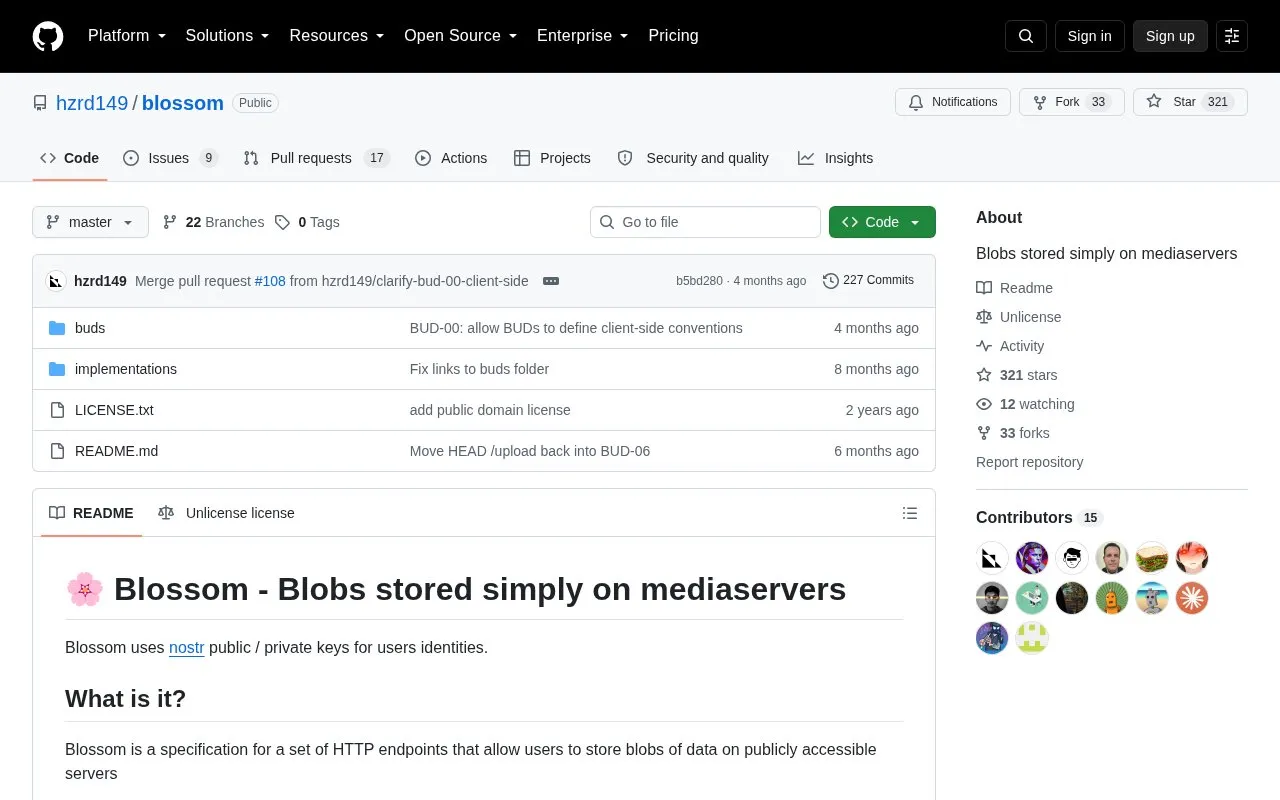Image resolution: width=1280 pixels, height=800 pixels.
Task: Open the Report repository link
Action: click(1029, 462)
